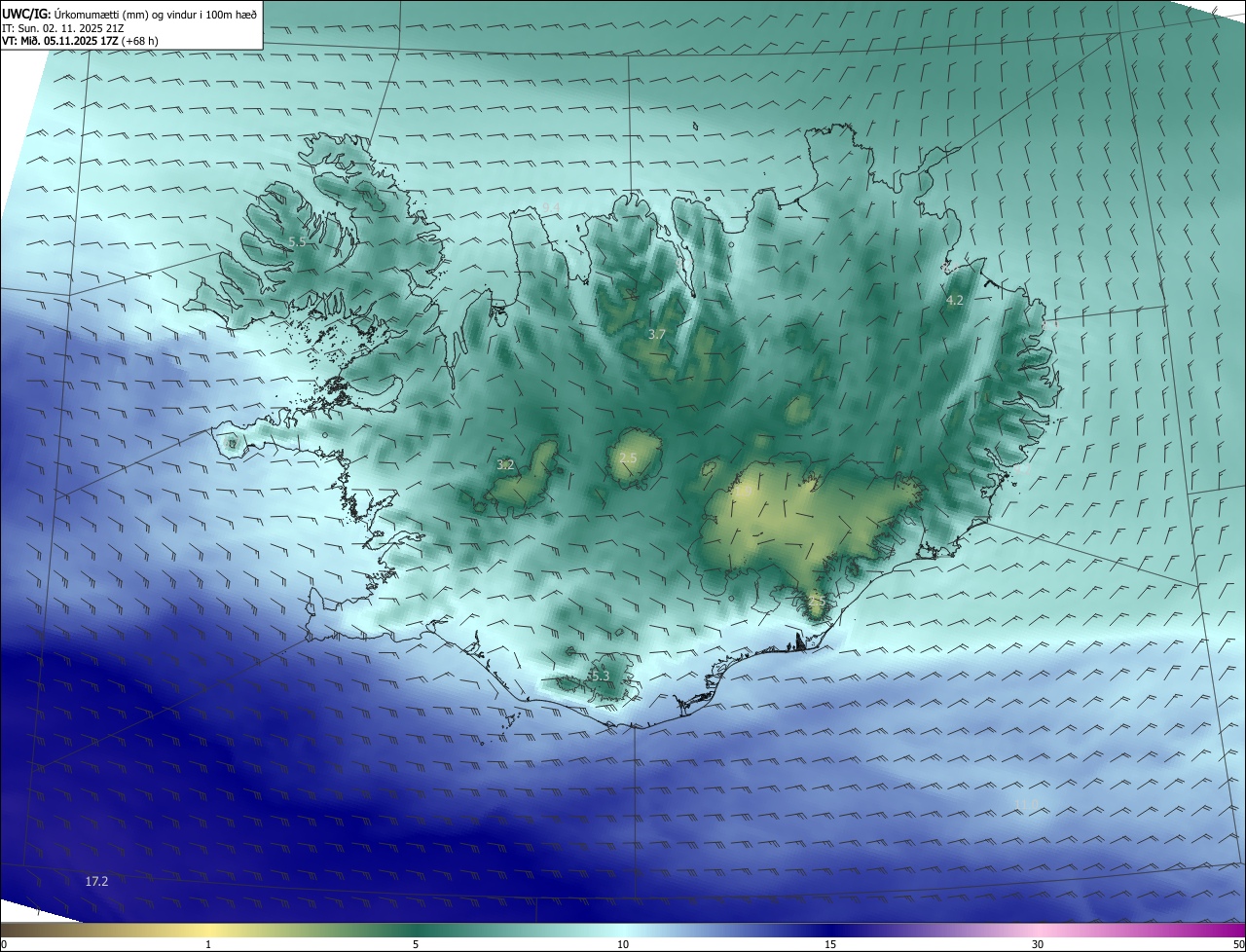Click the "3.2" value label on the western glacier

[x=505, y=464]
